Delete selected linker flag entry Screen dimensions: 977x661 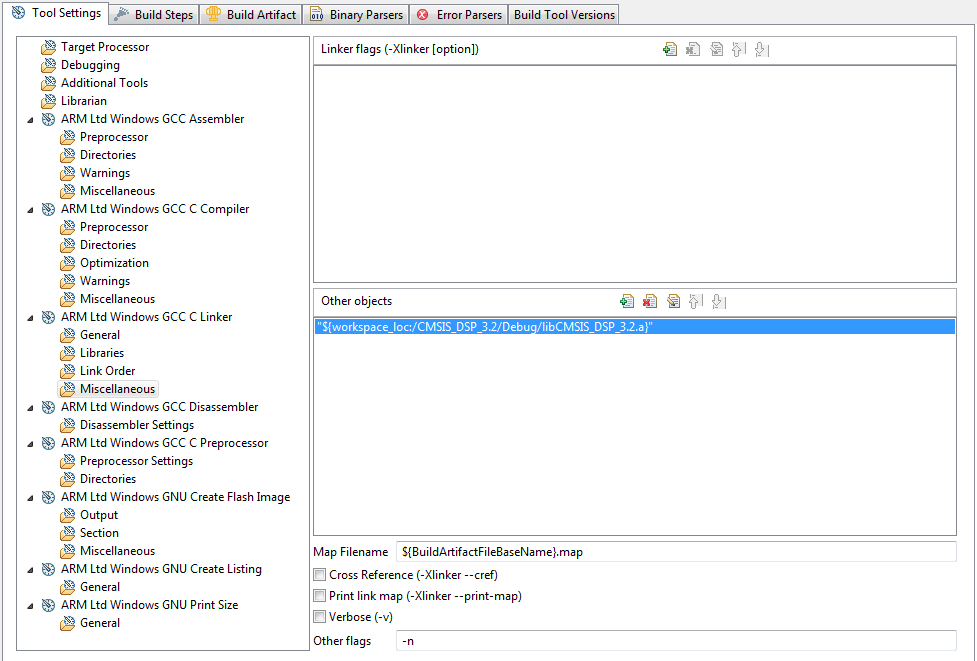pyautogui.click(x=693, y=49)
